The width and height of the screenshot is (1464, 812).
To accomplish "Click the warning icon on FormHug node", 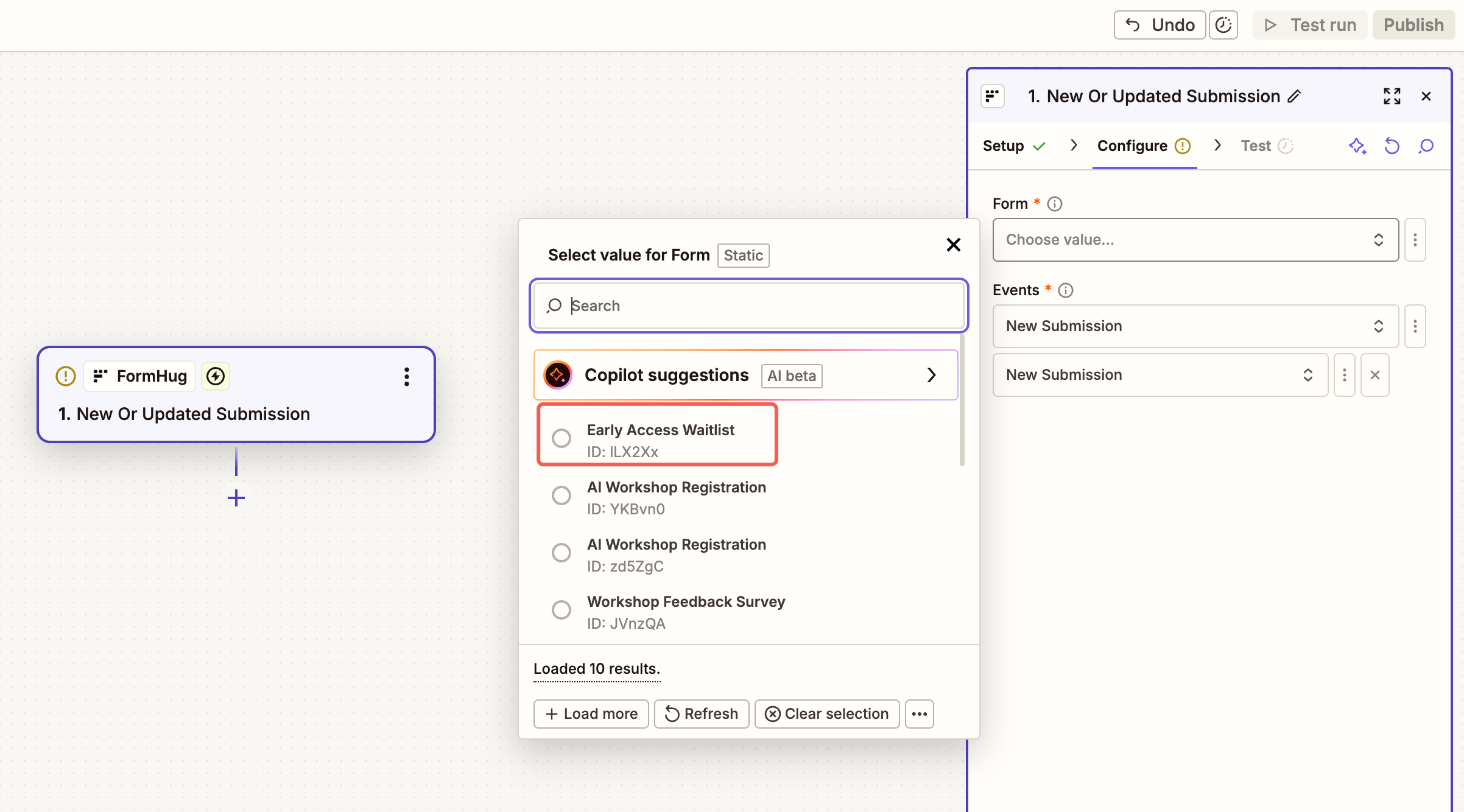I will (x=66, y=376).
